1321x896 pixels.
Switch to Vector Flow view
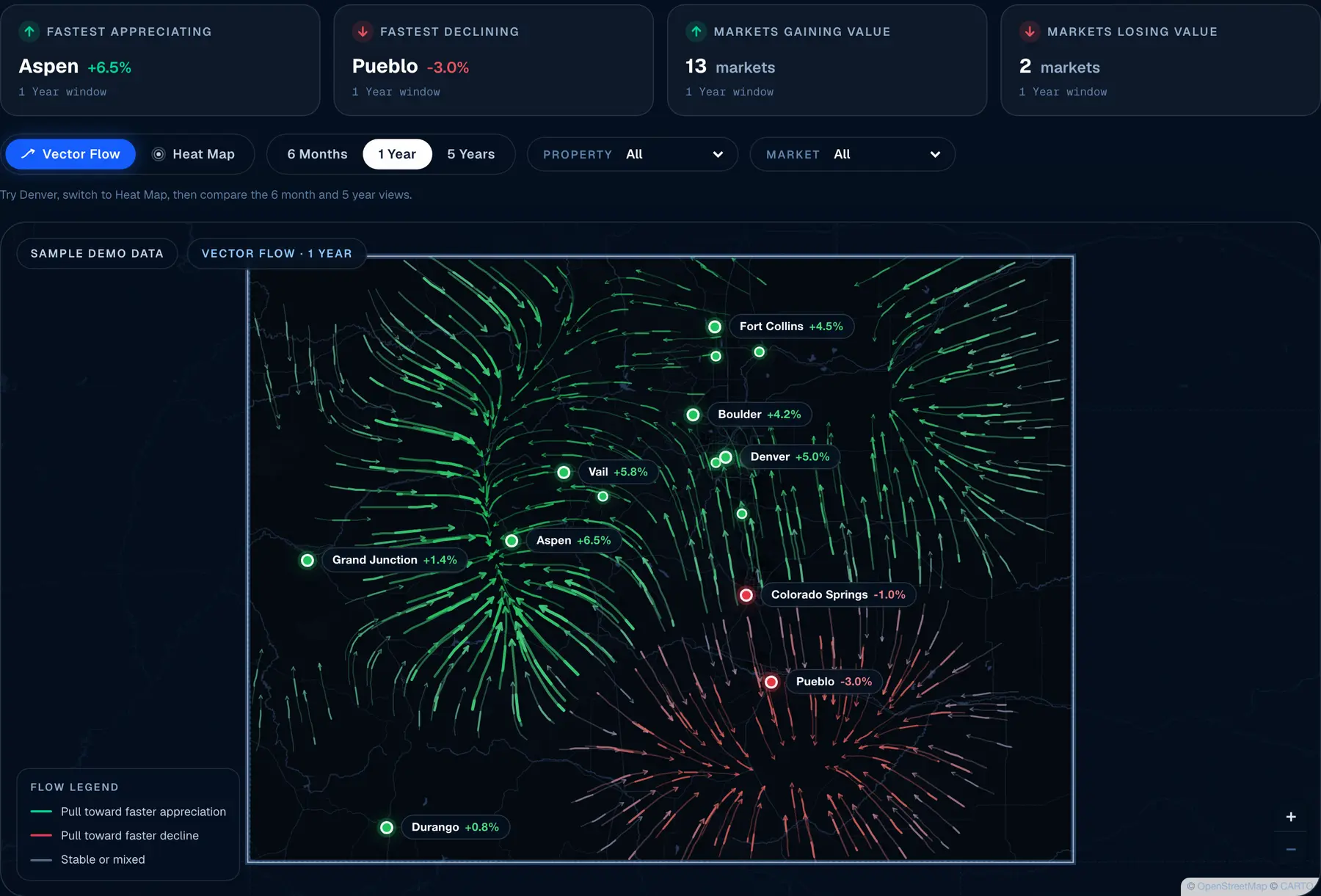[x=70, y=154]
